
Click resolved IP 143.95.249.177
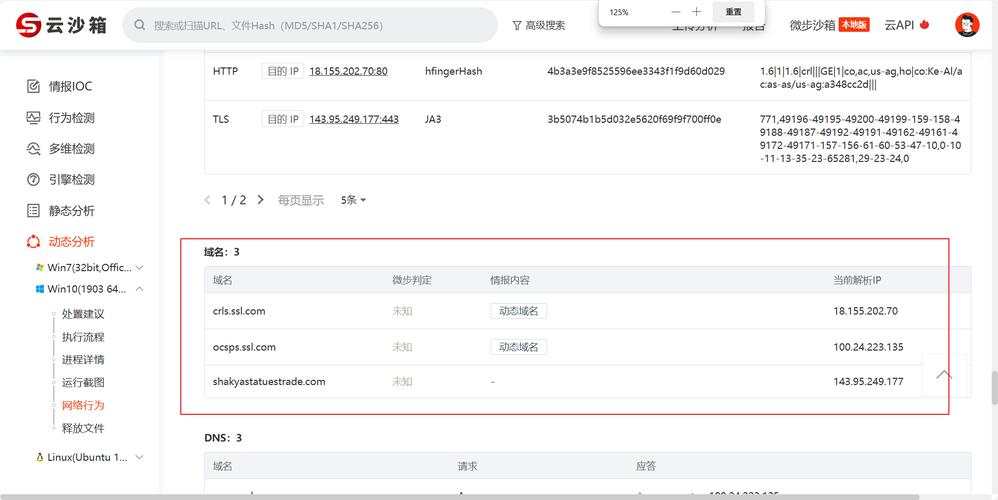(x=868, y=382)
